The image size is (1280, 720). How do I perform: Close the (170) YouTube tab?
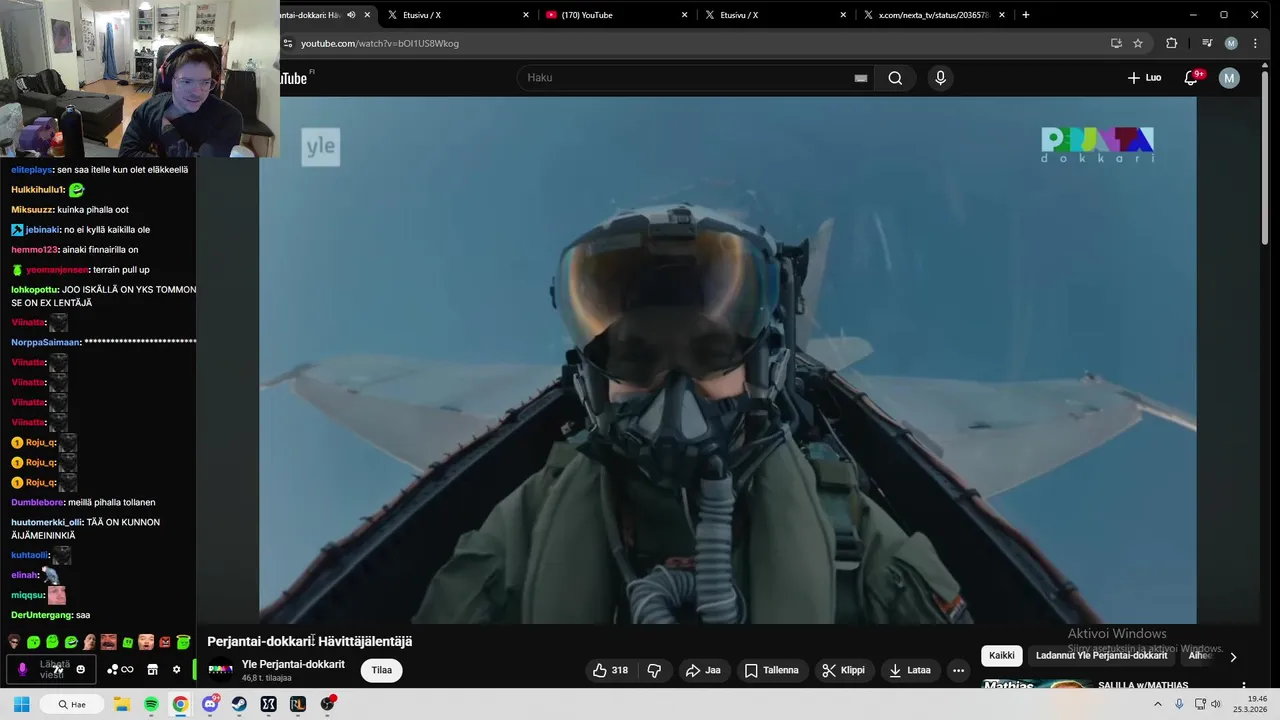[685, 15]
